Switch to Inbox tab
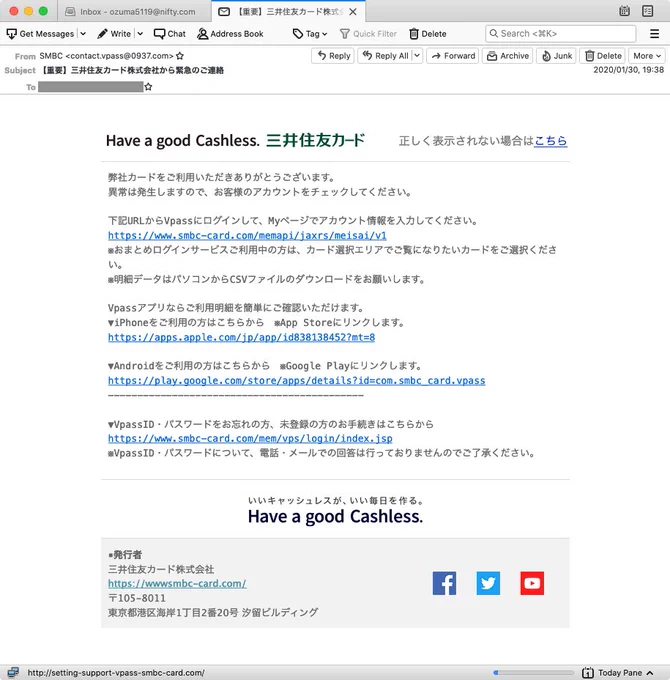The height and width of the screenshot is (680, 670). tap(134, 12)
